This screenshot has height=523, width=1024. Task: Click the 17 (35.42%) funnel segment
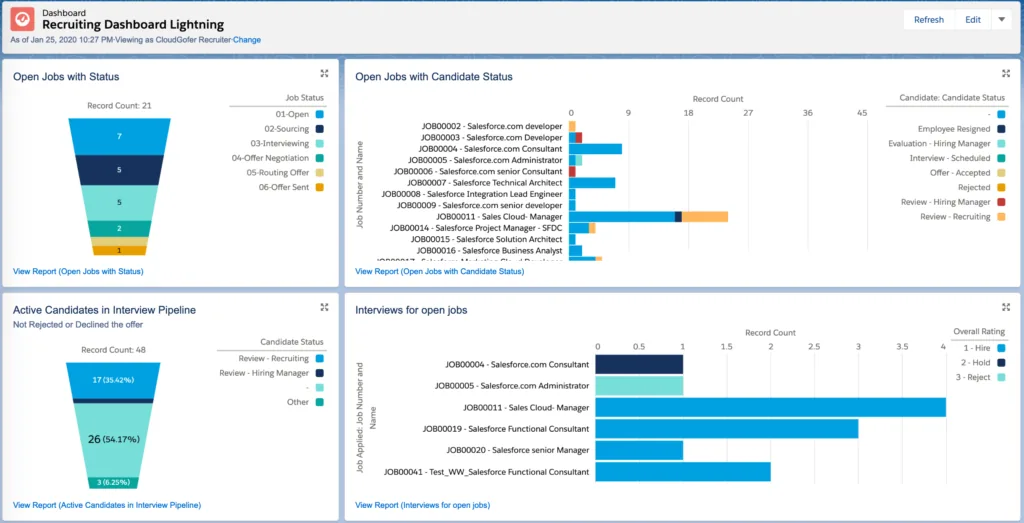click(112, 381)
